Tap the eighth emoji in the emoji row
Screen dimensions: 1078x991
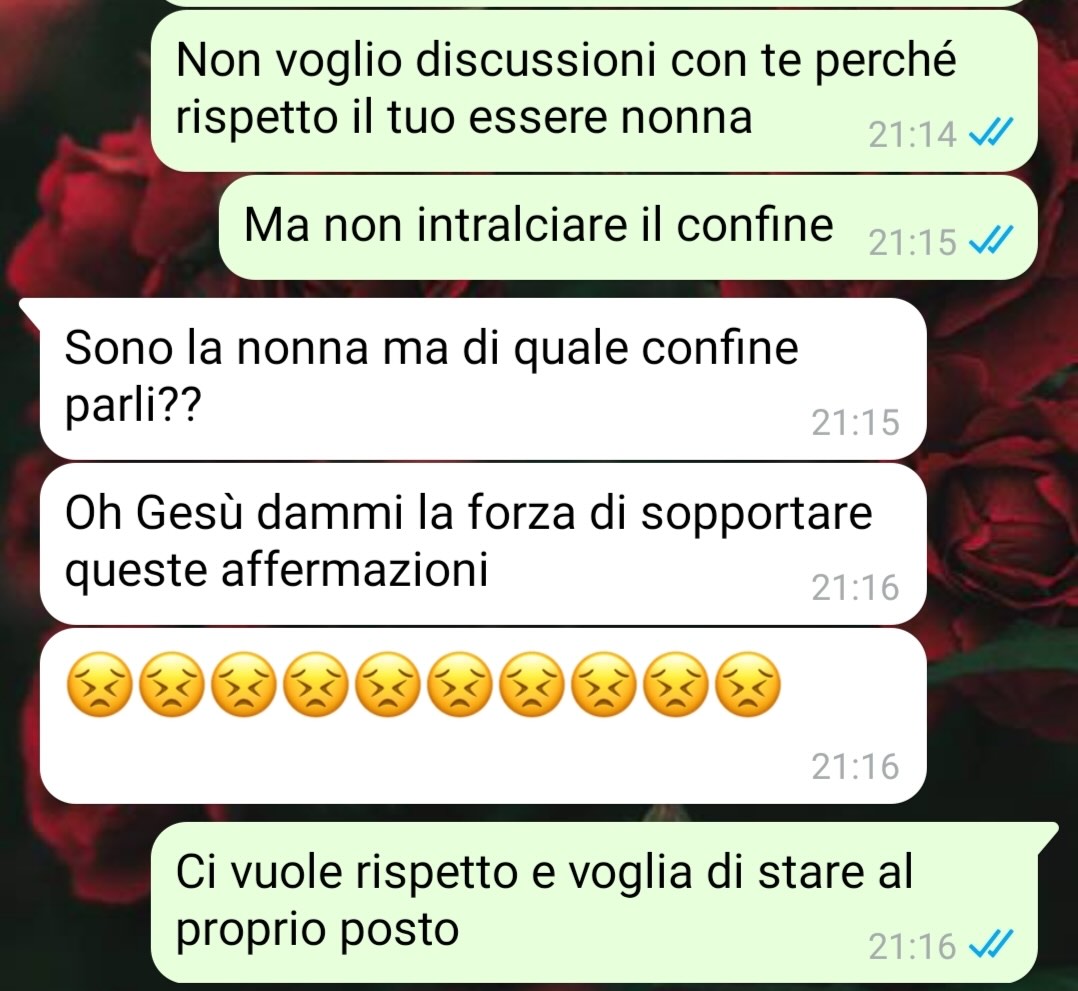pos(604,685)
